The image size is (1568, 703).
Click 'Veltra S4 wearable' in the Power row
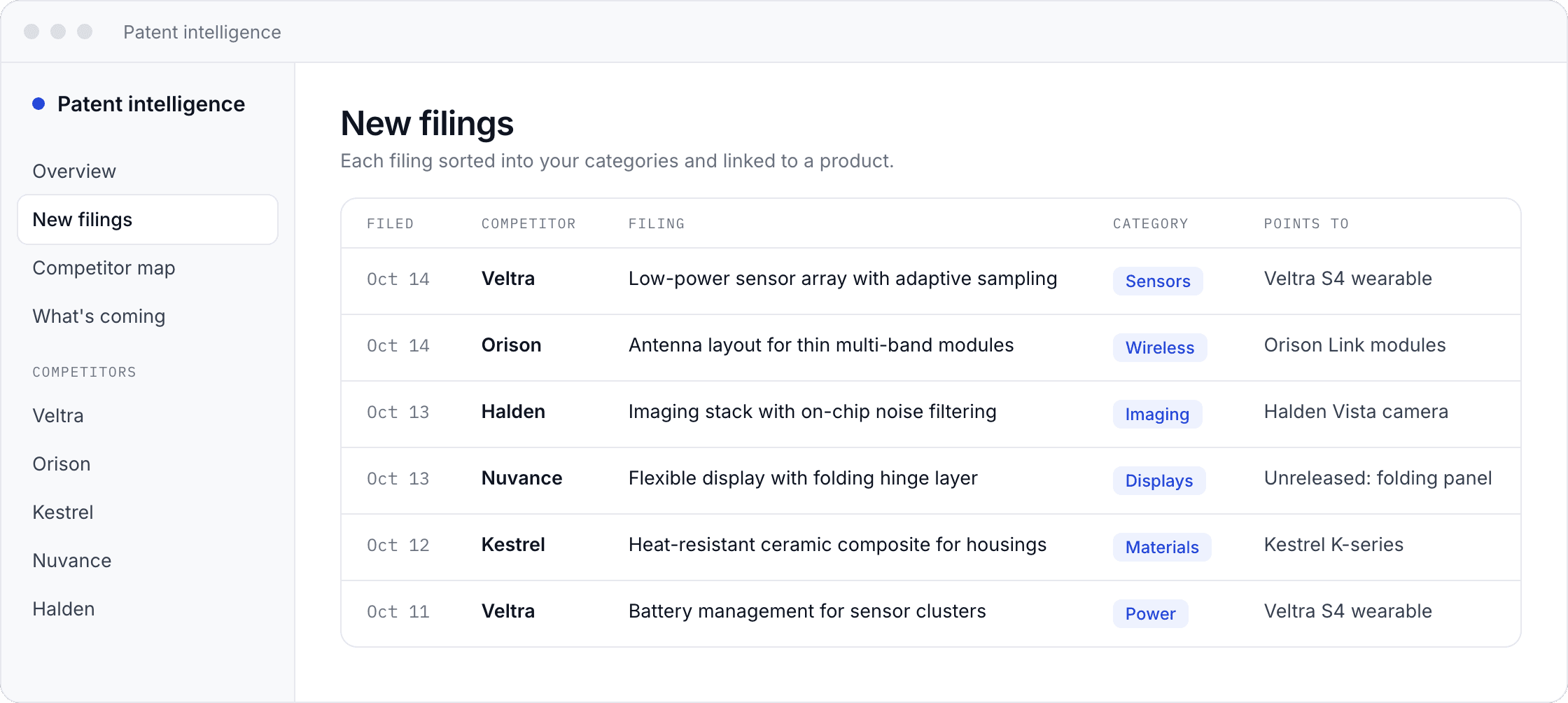click(1347, 611)
